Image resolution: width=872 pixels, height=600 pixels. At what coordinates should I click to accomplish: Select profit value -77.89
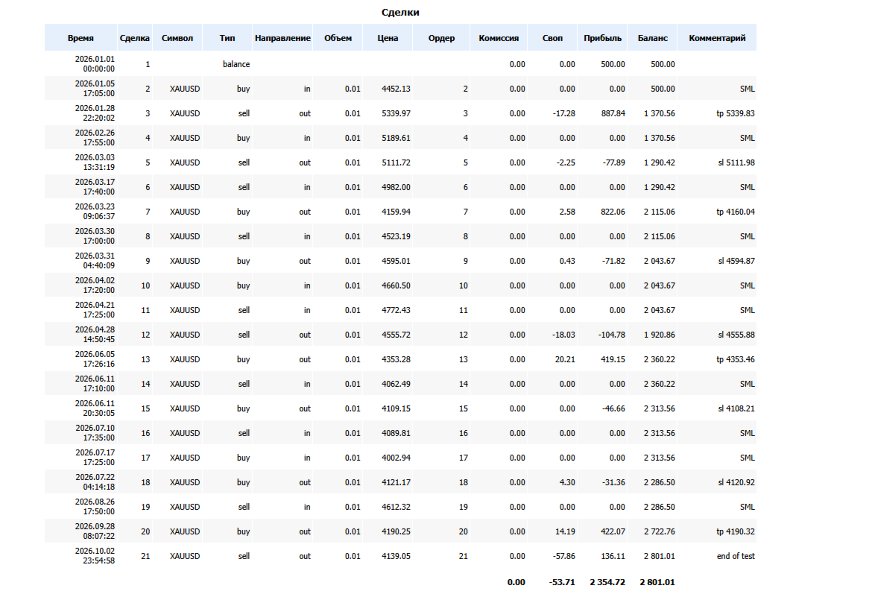pyautogui.click(x=614, y=162)
